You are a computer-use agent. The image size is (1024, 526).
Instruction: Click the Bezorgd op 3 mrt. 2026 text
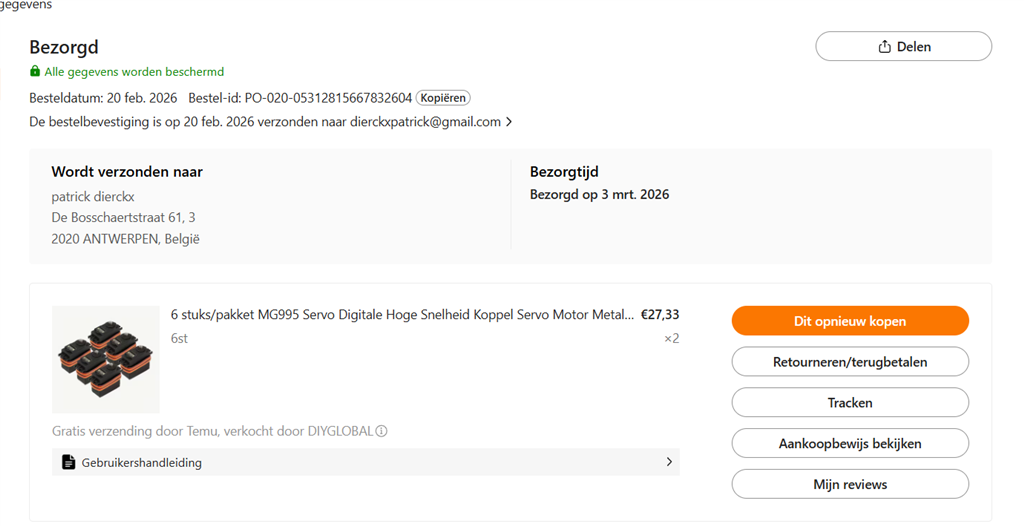[599, 194]
